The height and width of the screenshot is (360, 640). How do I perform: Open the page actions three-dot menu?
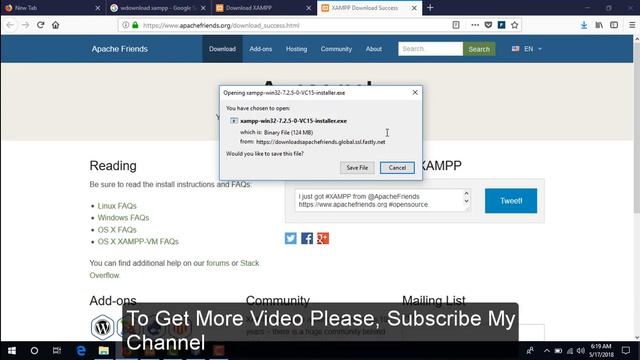[x=475, y=25]
